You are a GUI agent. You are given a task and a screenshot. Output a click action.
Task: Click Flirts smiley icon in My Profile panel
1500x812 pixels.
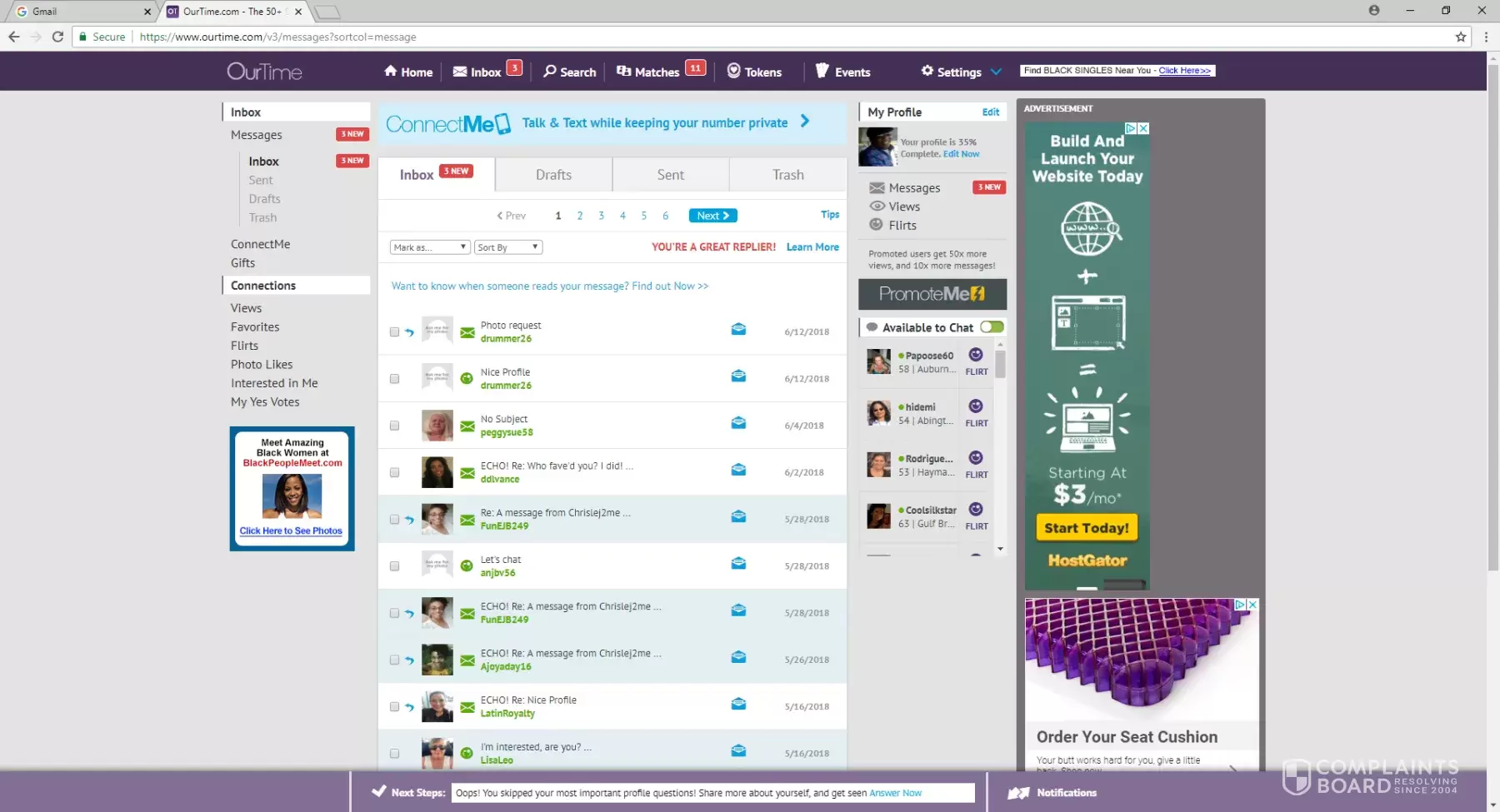(877, 225)
